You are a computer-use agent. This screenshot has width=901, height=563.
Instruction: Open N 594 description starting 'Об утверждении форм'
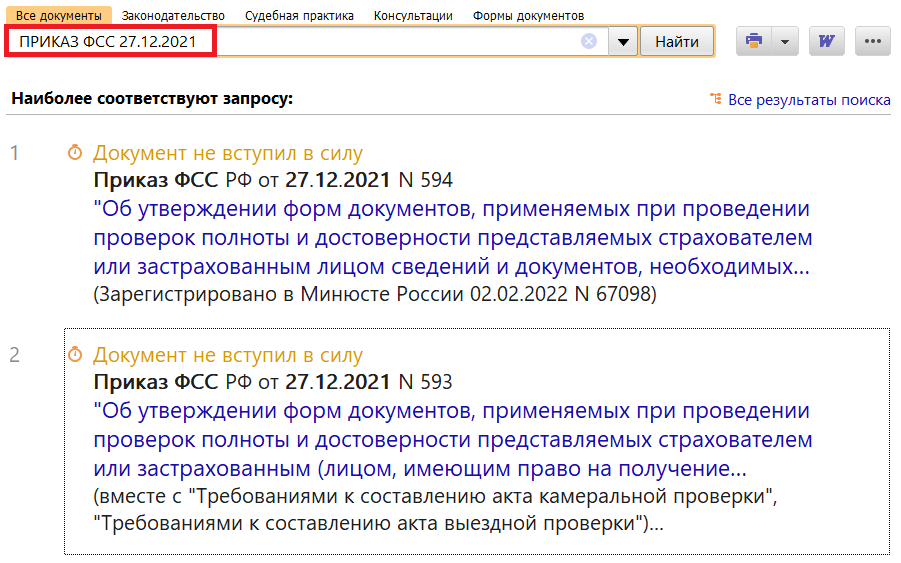453,237
